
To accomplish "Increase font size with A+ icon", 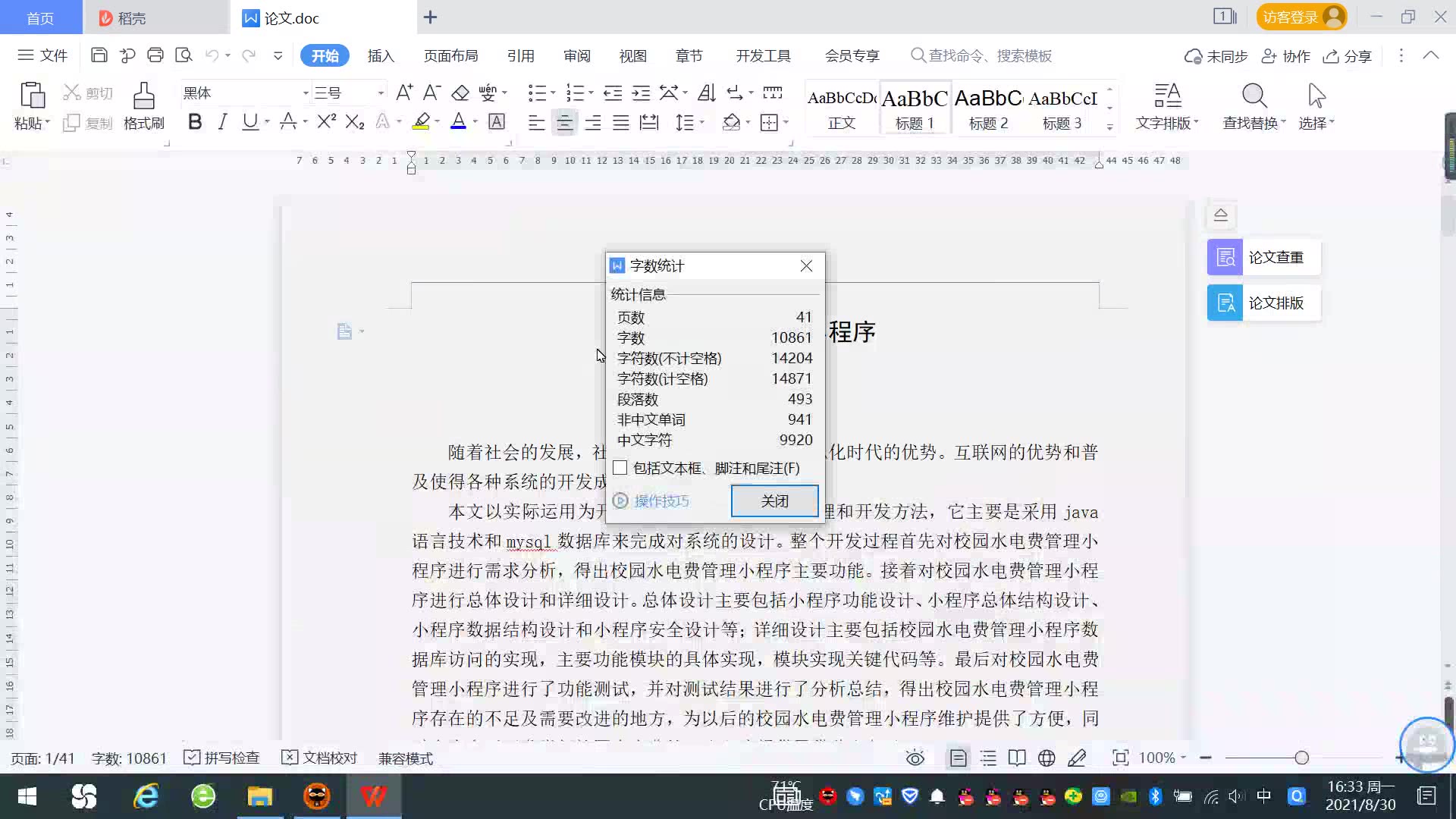I will coord(404,93).
